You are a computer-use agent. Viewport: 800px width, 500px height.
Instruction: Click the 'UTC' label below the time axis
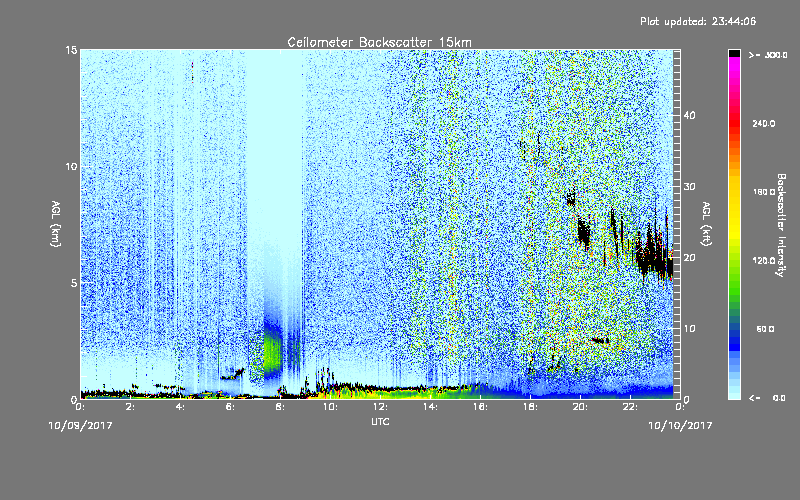coord(380,421)
